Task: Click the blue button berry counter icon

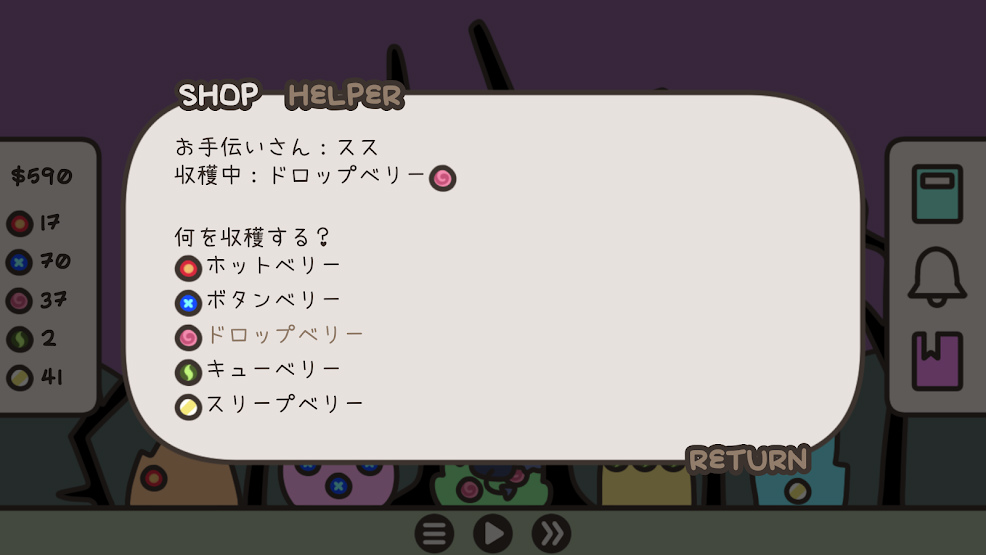Action: [19, 262]
